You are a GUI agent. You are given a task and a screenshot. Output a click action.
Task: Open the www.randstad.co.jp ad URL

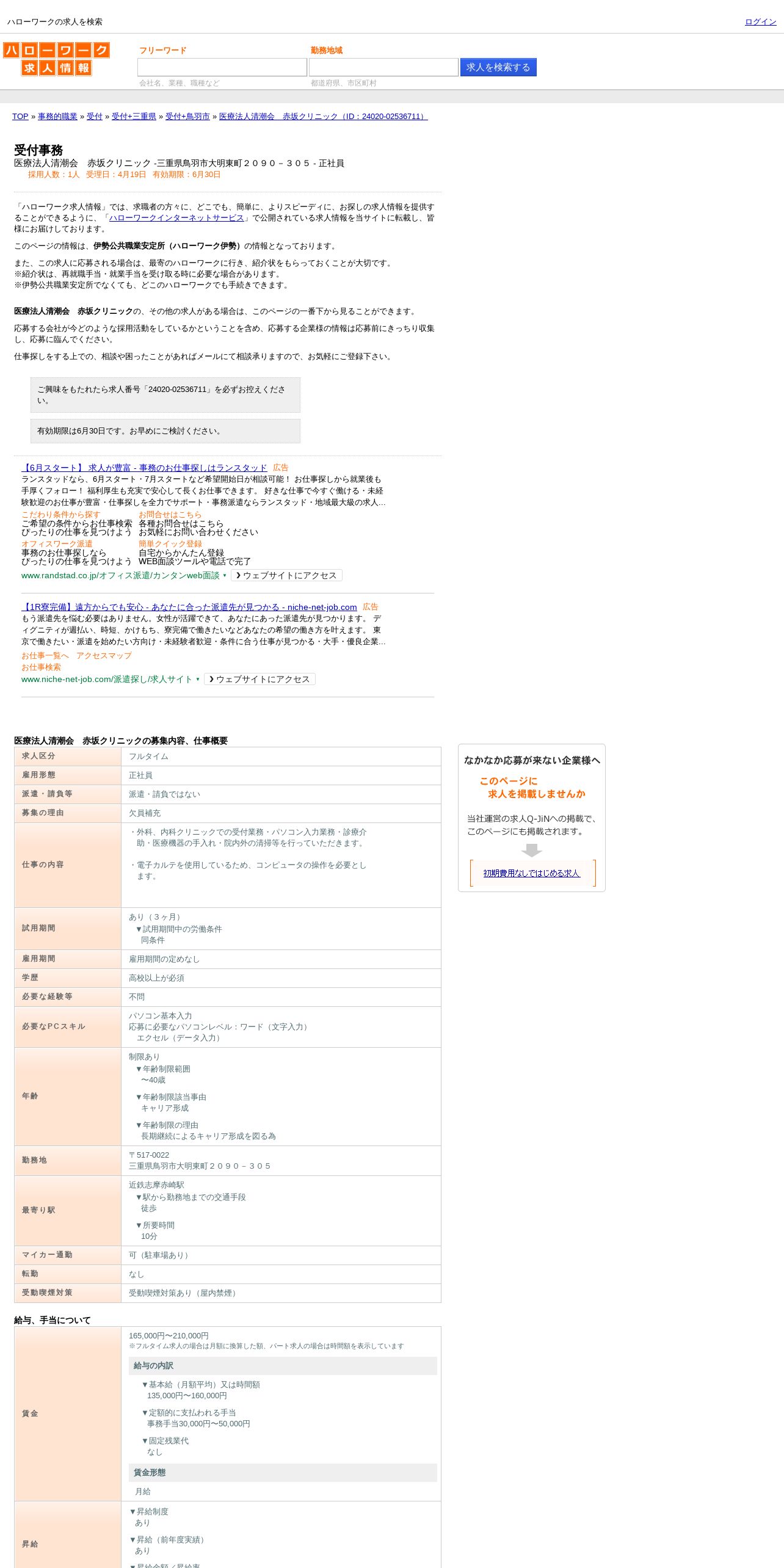coord(120,576)
